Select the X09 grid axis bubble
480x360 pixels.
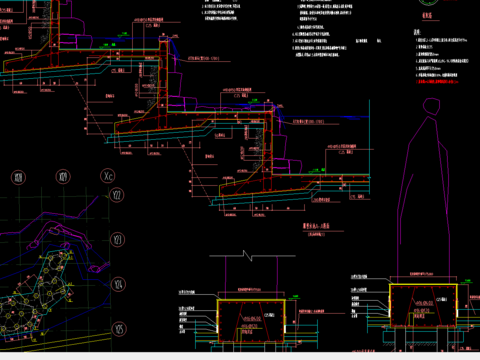click(63, 177)
